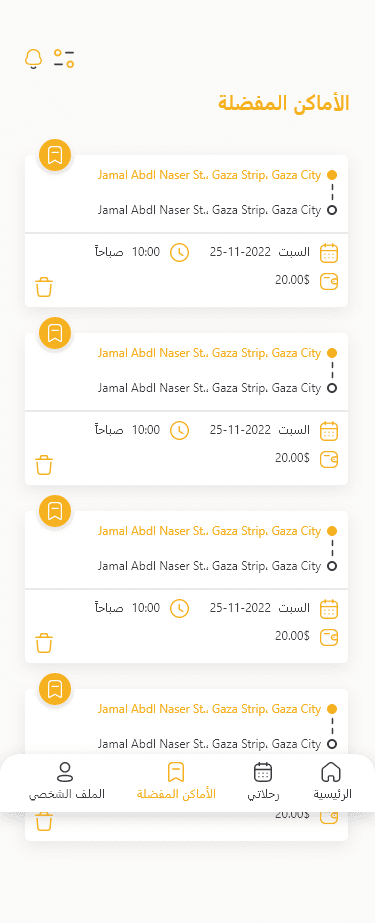Open notifications with the bell icon
The image size is (375, 923).
tap(34, 59)
